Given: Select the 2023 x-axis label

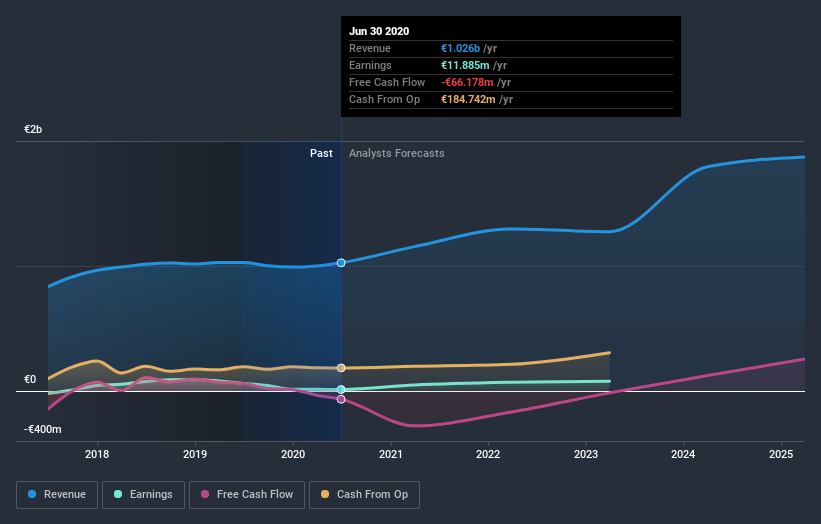Looking at the screenshot, I should point(586,454).
